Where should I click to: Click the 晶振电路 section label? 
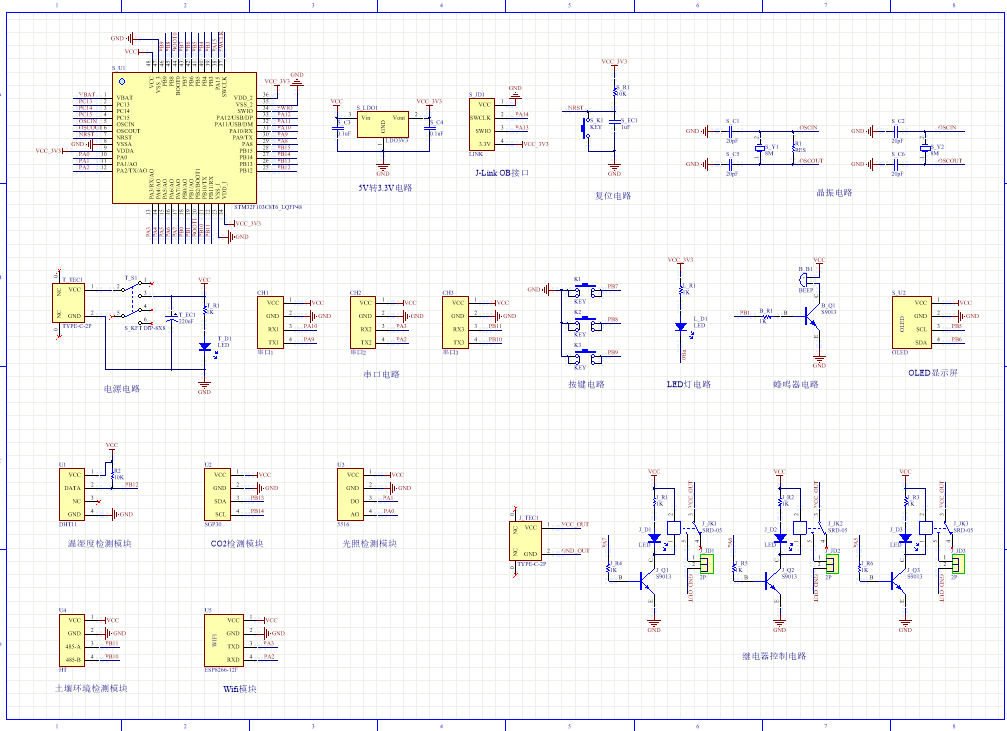pyautogui.click(x=834, y=193)
